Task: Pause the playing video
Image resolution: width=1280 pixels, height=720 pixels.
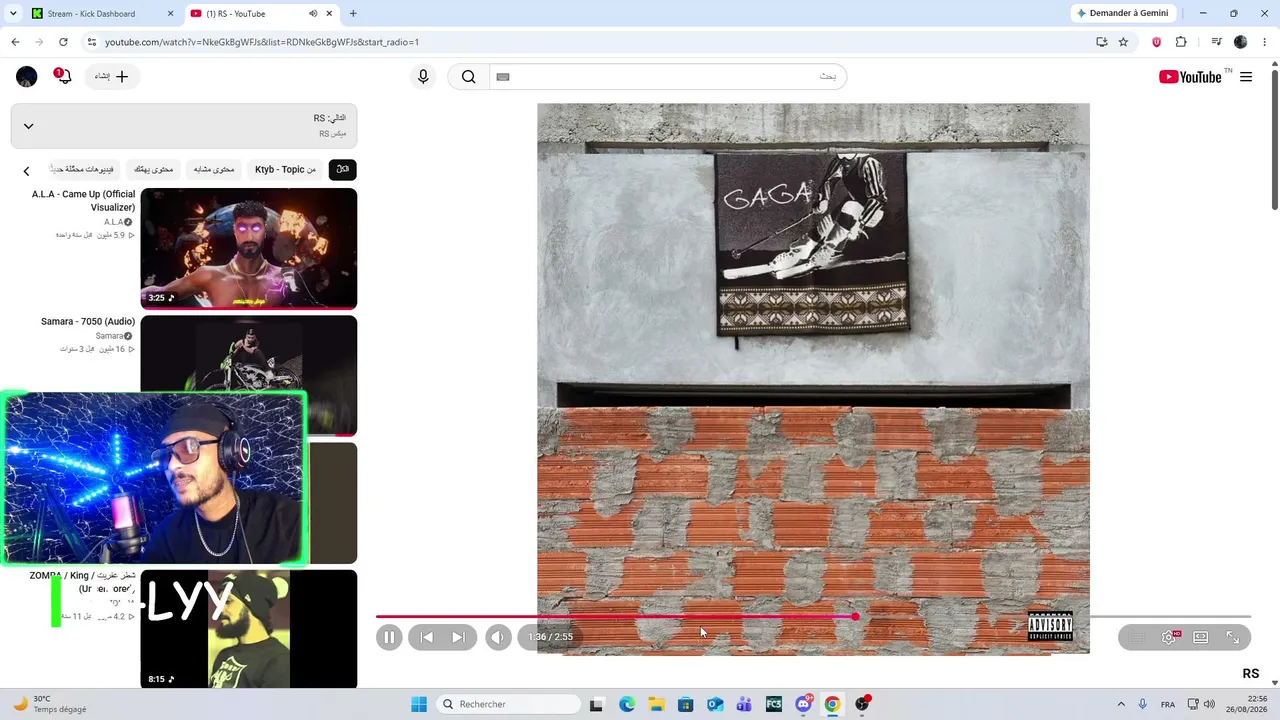Action: tap(389, 637)
